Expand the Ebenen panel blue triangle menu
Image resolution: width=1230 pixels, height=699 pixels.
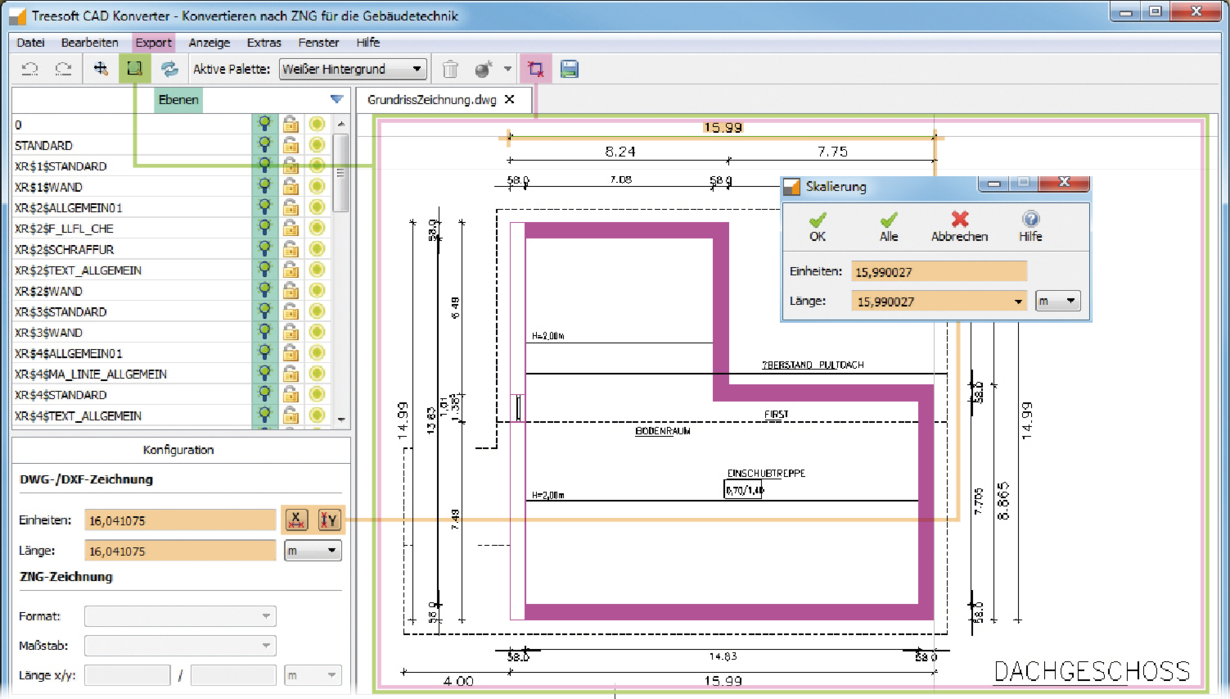tap(336, 99)
